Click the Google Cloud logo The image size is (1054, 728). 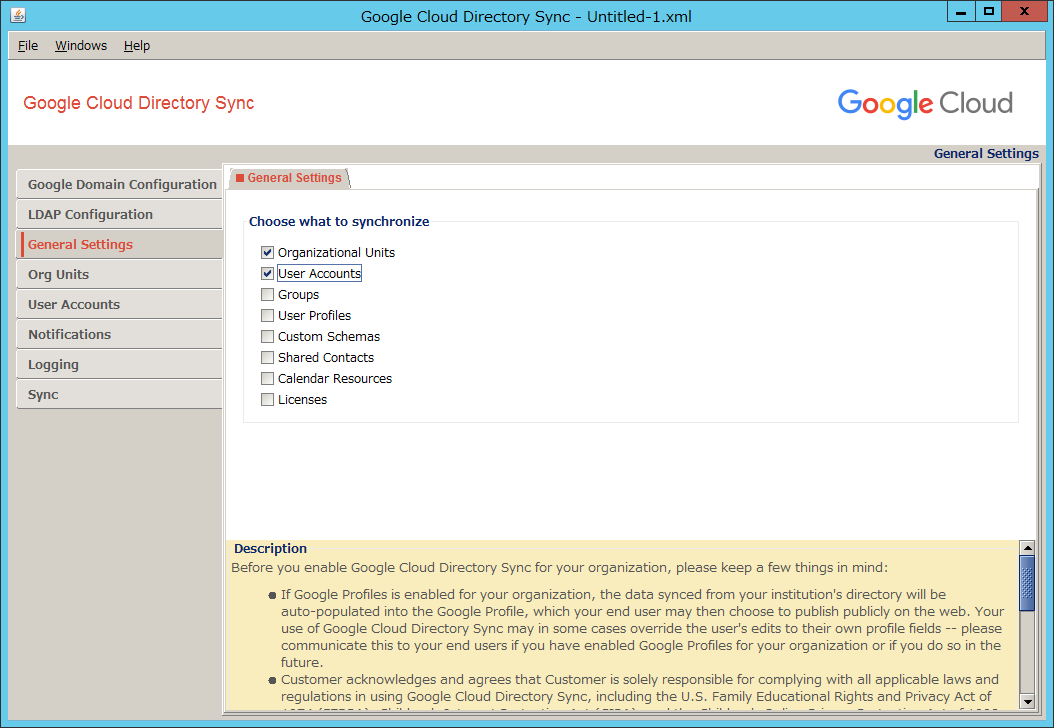pyautogui.click(x=925, y=104)
